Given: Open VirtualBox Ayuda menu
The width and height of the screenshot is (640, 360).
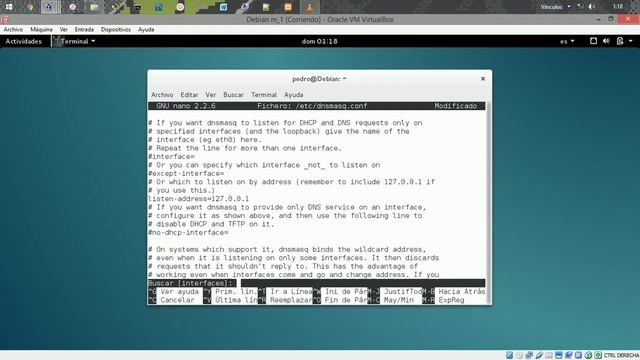Looking at the screenshot, I should click(146, 29).
